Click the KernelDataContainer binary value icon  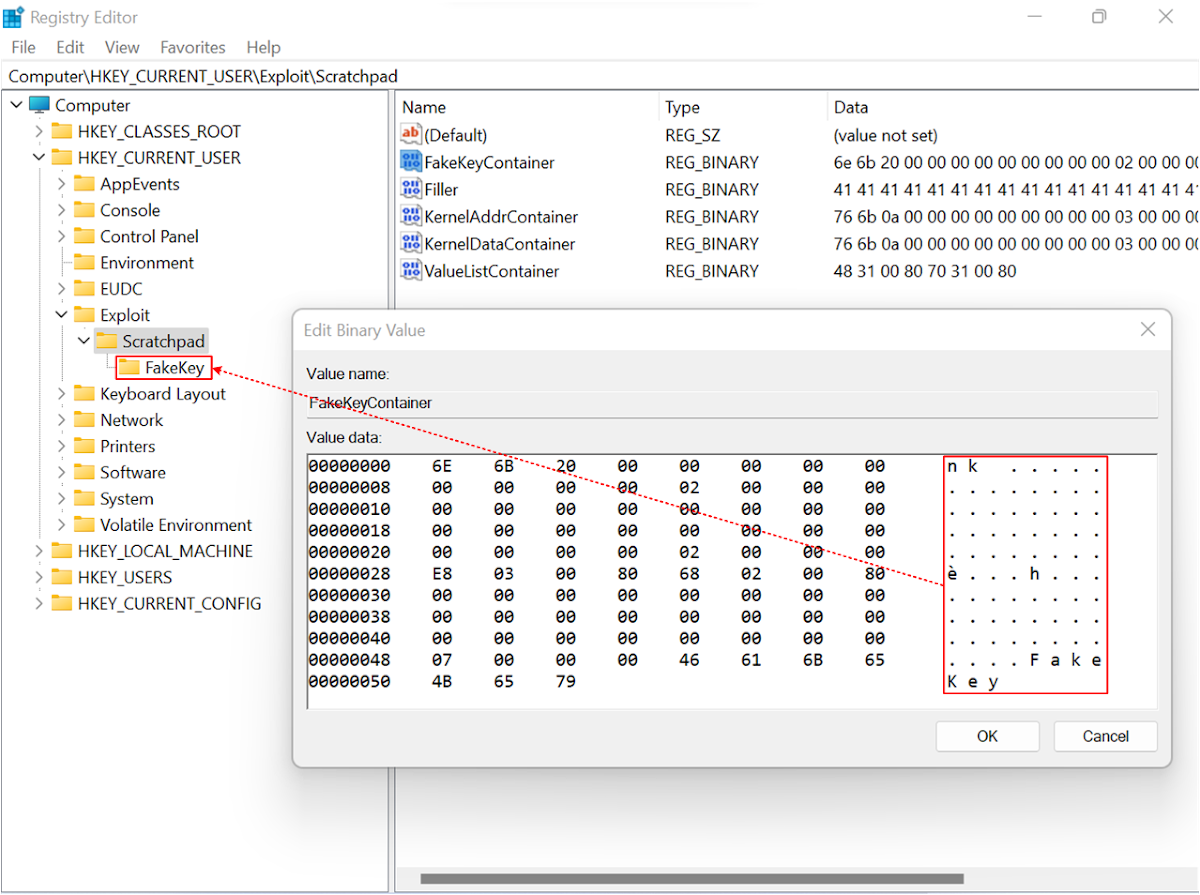click(x=411, y=243)
